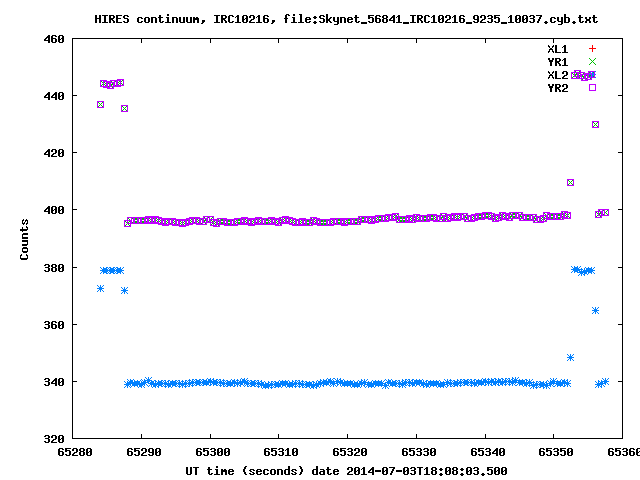
Task: Click the plot title naming the Skynet file
Action: point(346,19)
